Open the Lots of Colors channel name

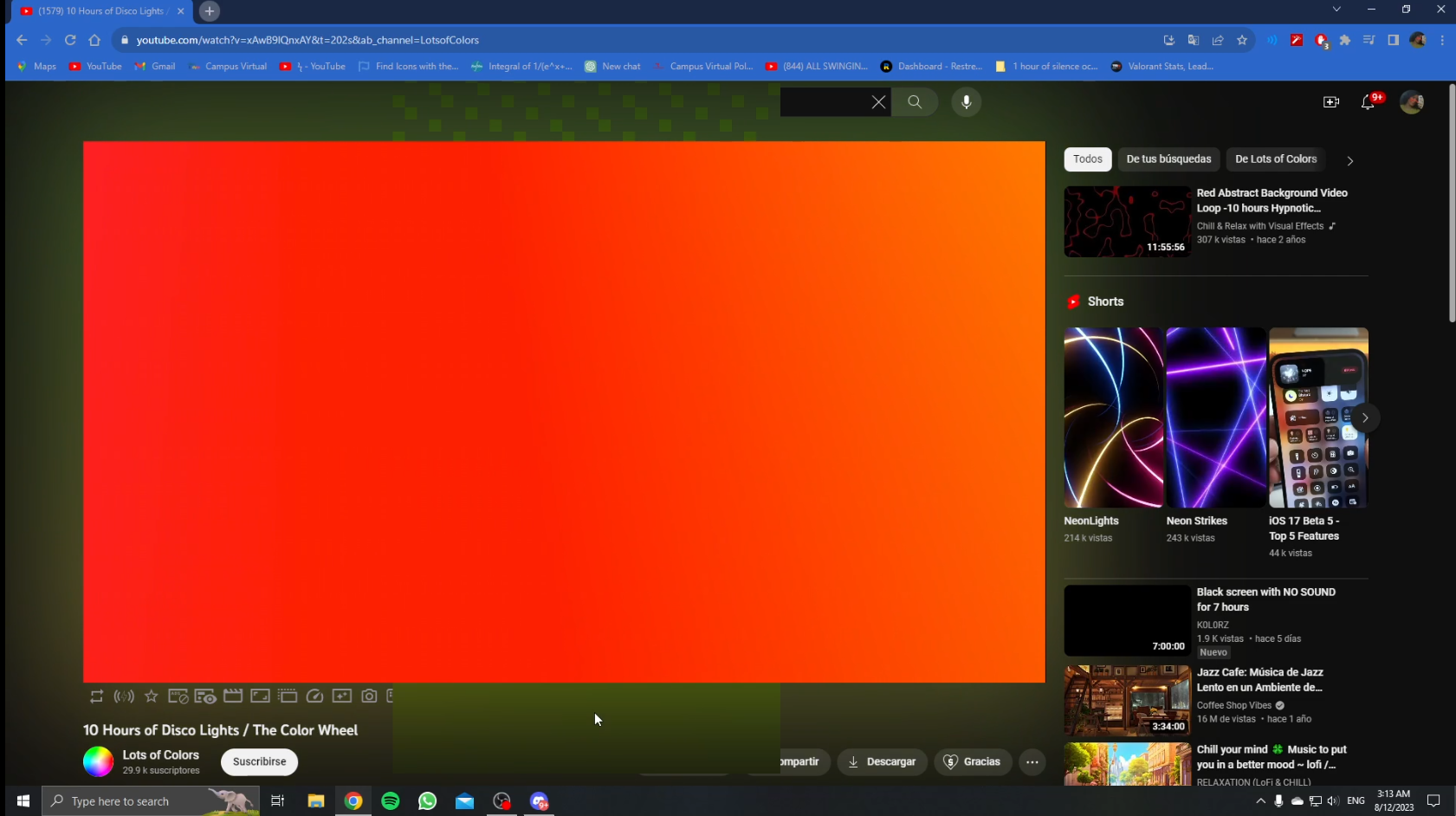click(x=161, y=755)
